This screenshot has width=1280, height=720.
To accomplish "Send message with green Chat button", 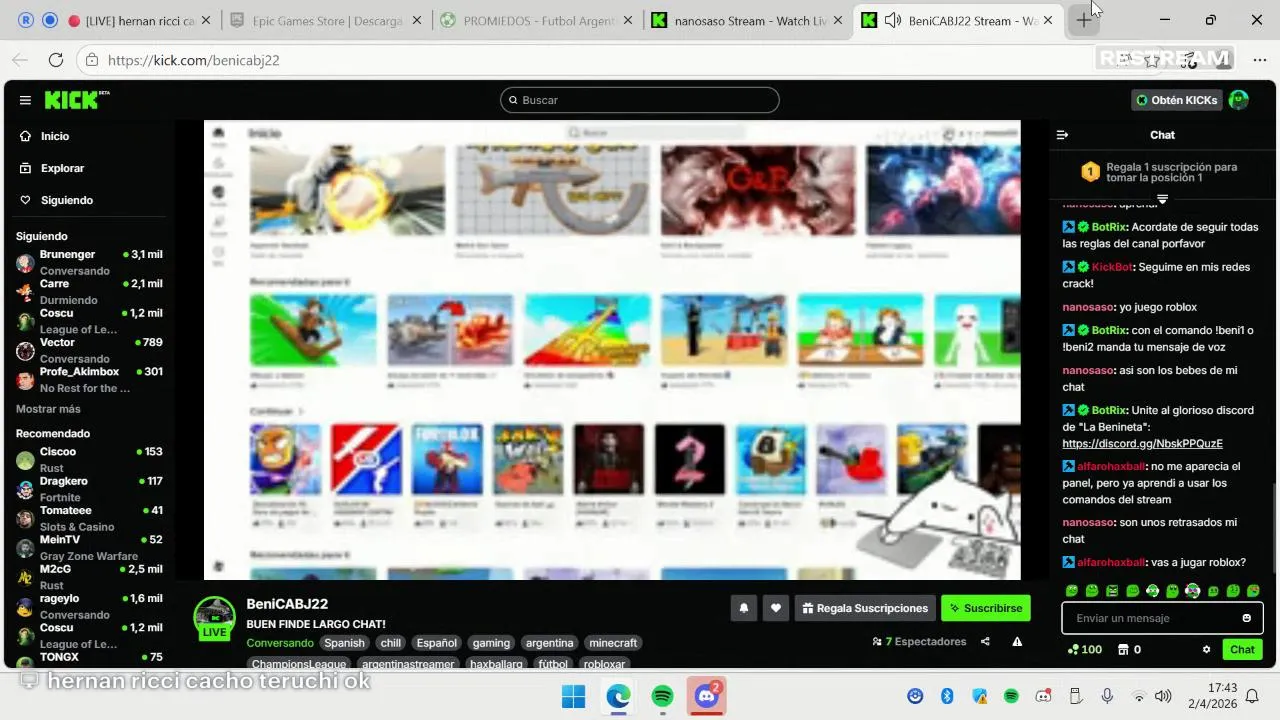I will coord(1242,649).
